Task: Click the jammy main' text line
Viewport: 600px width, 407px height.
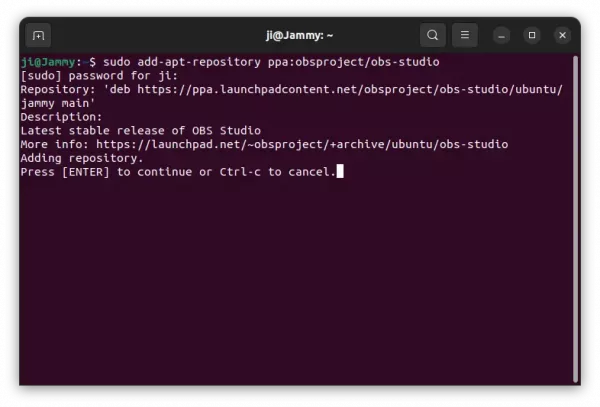Action: (58, 103)
